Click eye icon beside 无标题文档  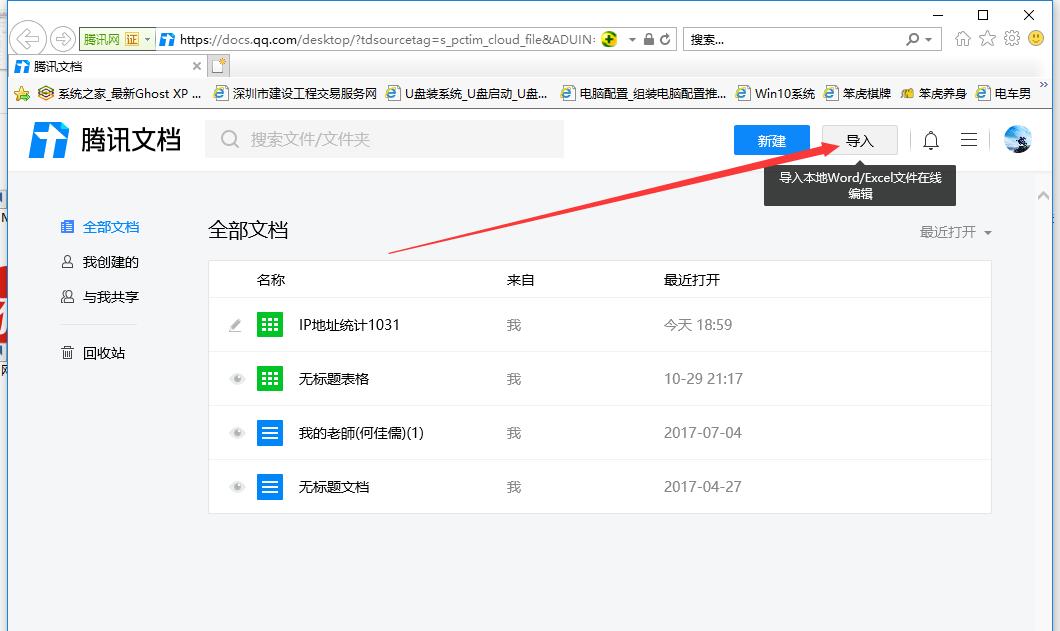[237, 487]
